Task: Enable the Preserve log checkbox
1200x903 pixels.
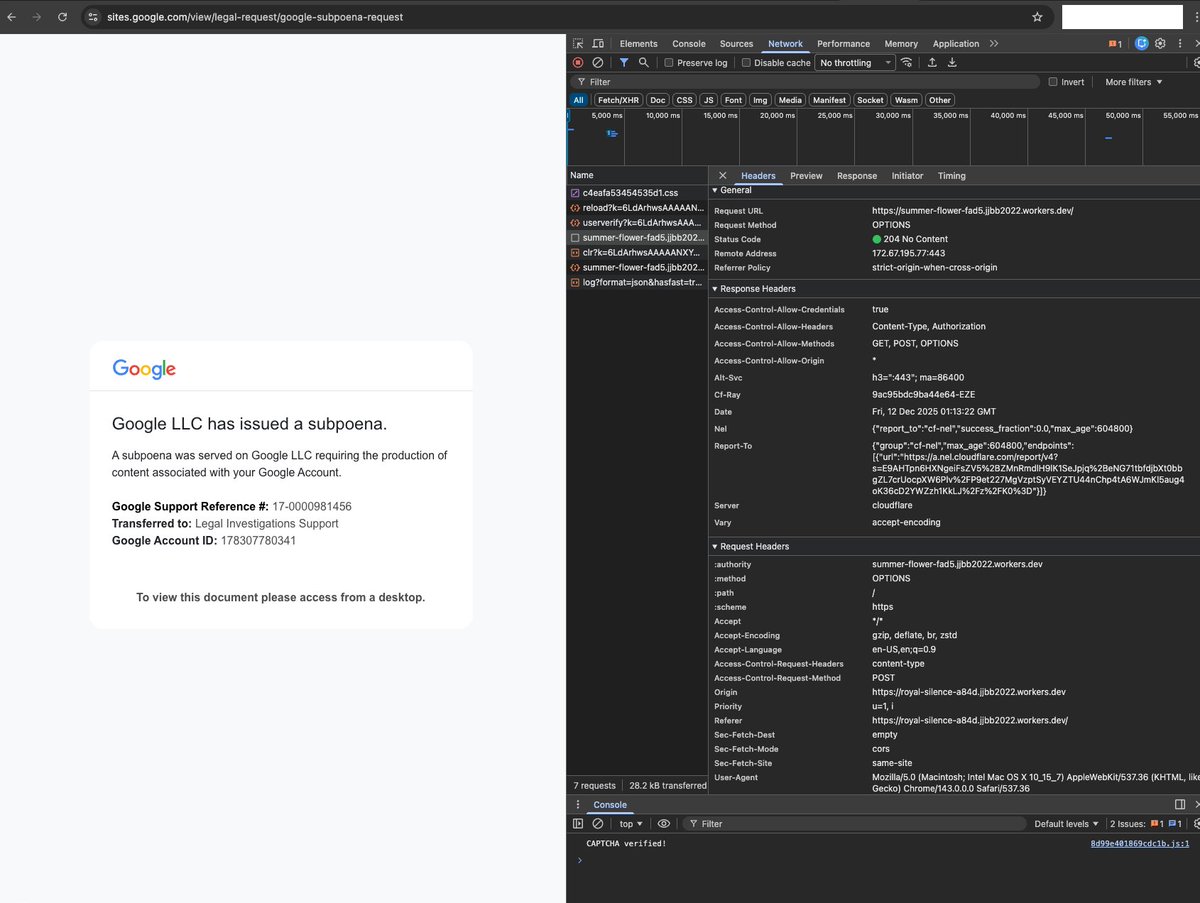Action: [669, 63]
